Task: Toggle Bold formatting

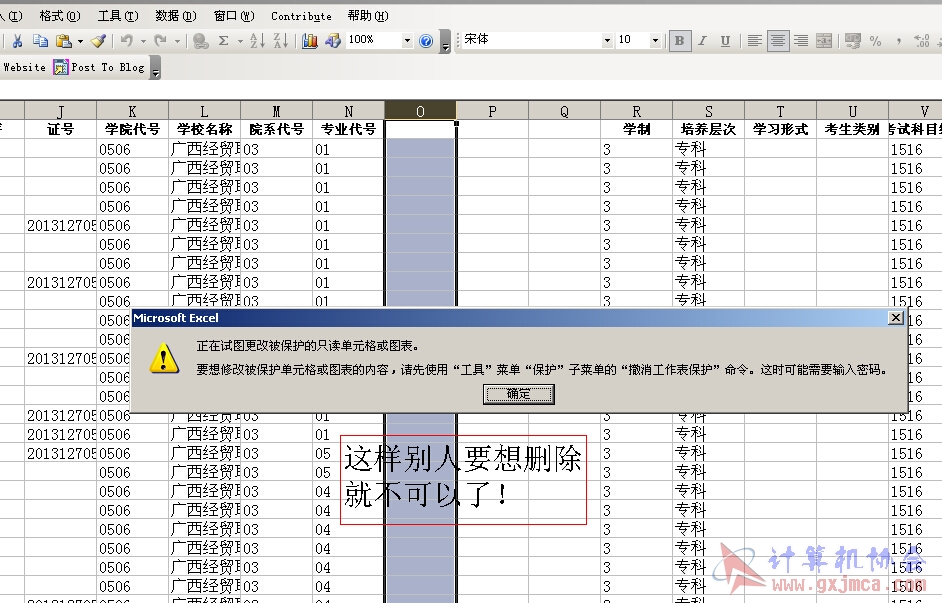Action: tap(679, 41)
